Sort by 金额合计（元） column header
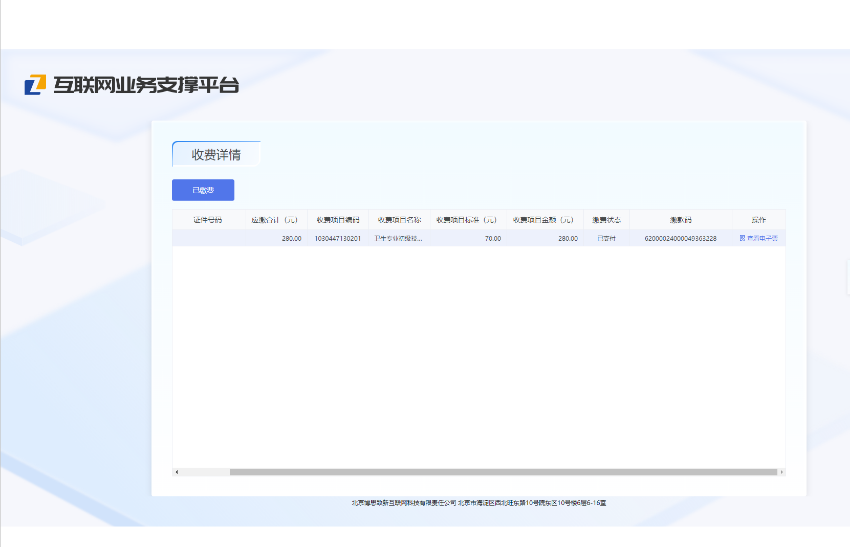The image size is (850, 547). tap(274, 219)
